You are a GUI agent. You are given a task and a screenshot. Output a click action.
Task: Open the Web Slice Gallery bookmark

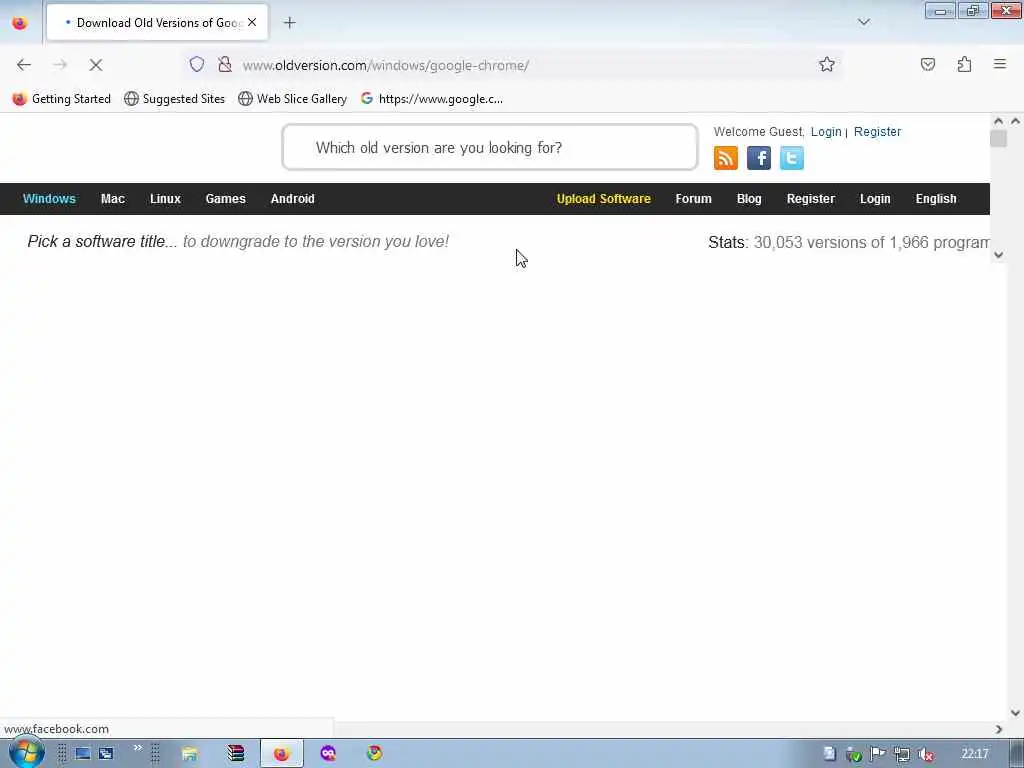pyautogui.click(x=293, y=99)
